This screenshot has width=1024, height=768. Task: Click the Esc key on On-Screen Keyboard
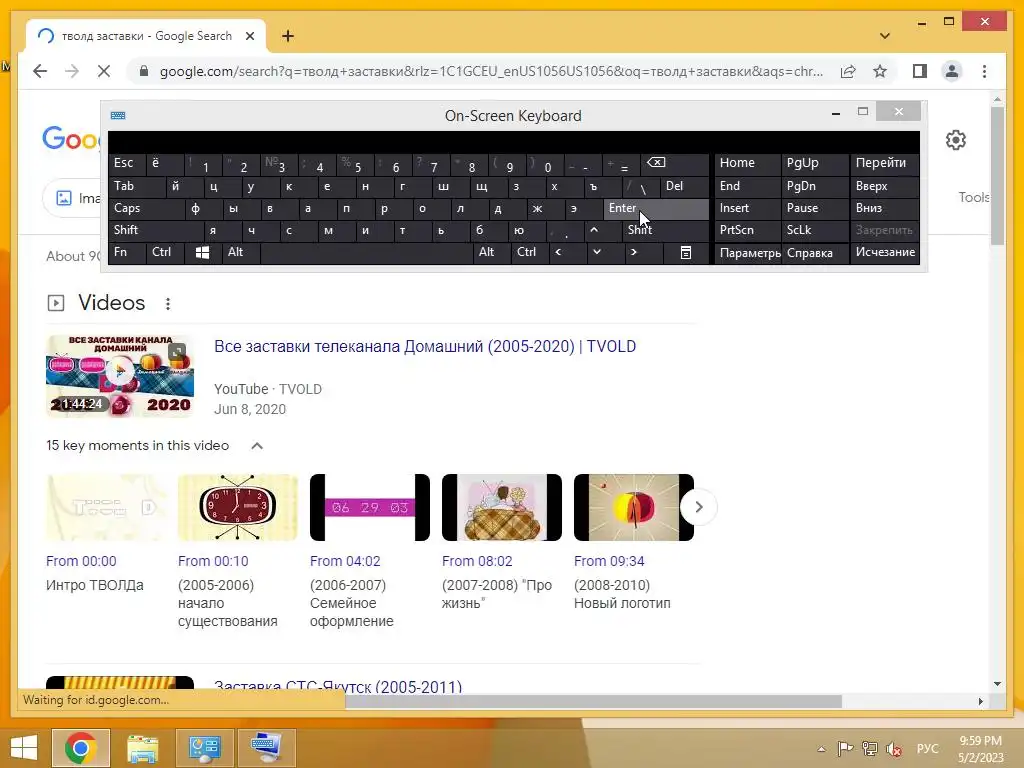click(127, 164)
